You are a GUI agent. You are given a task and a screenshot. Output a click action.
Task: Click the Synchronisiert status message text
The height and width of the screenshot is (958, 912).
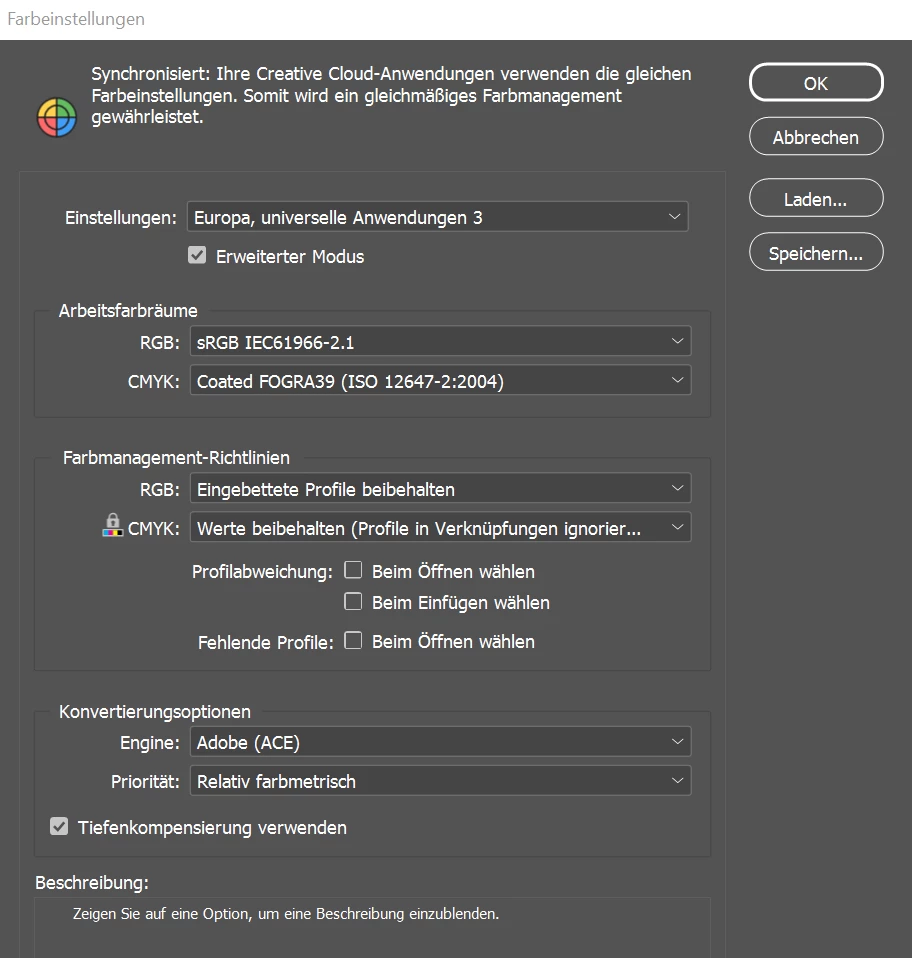(392, 95)
